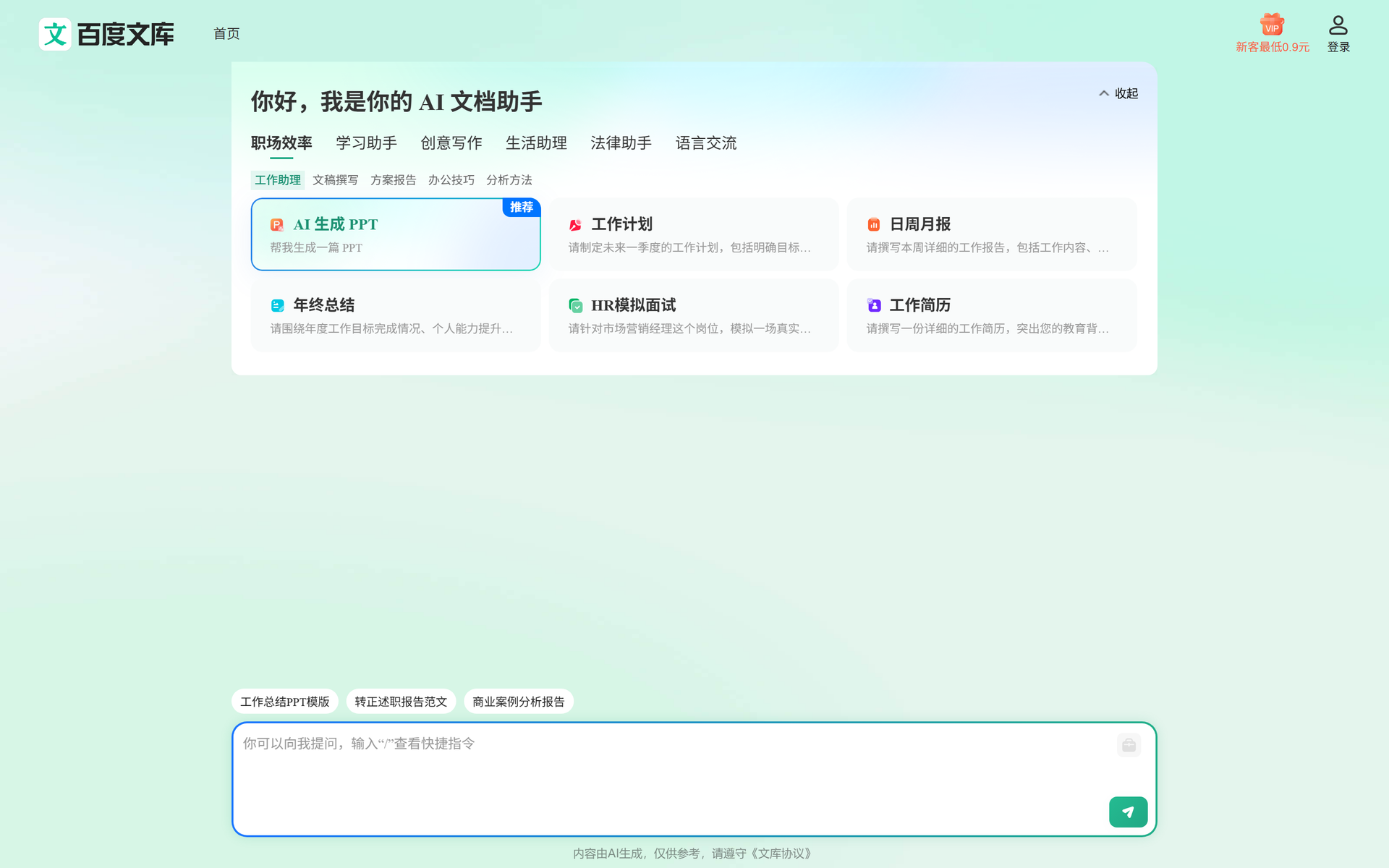Select the 职场效率 tab

pyautogui.click(x=281, y=143)
